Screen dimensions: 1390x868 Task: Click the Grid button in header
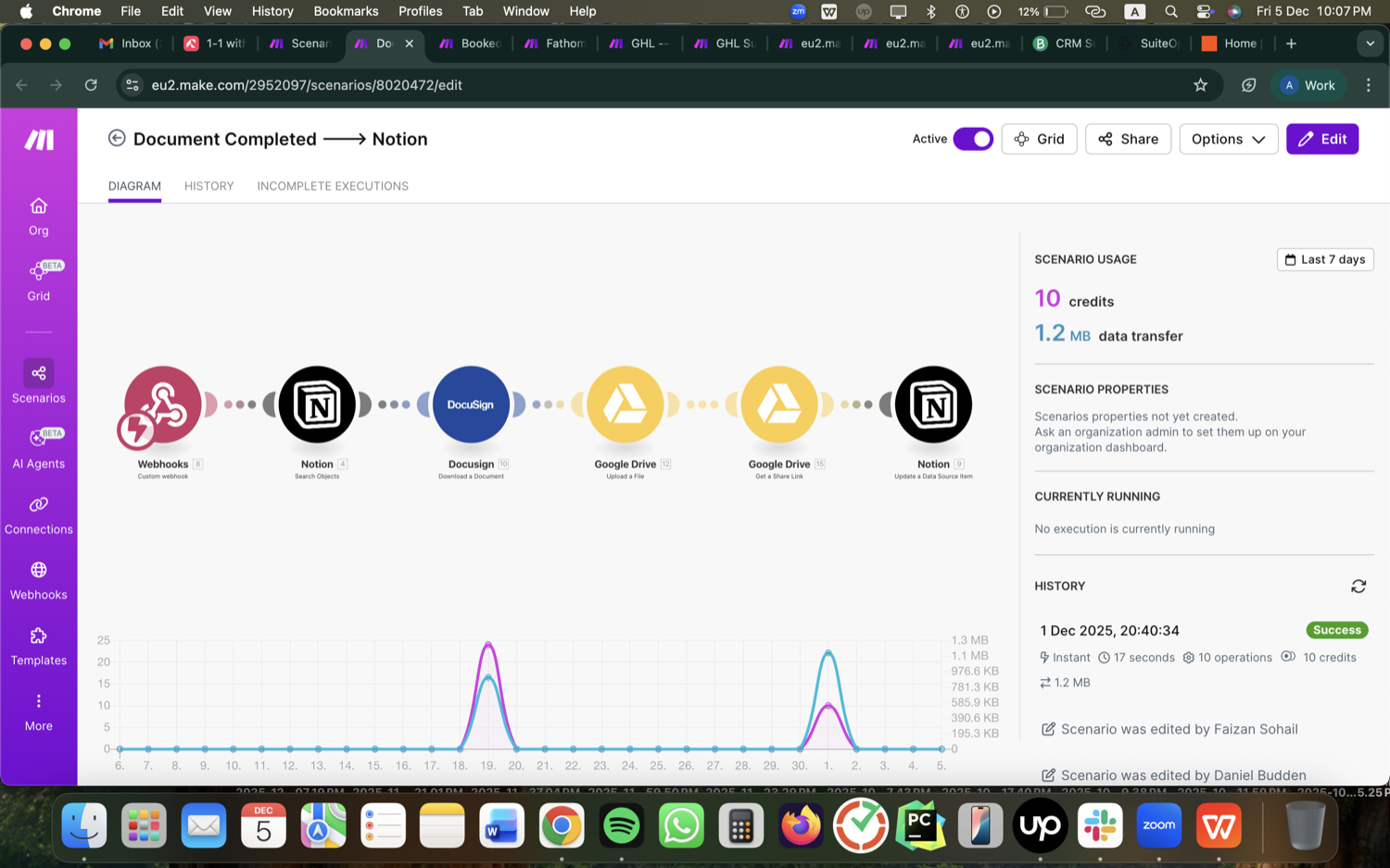click(x=1039, y=139)
